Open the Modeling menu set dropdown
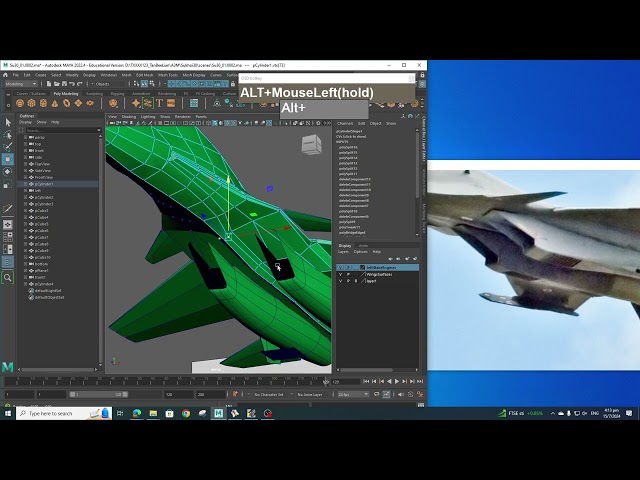The width and height of the screenshot is (640, 480). (x=21, y=84)
